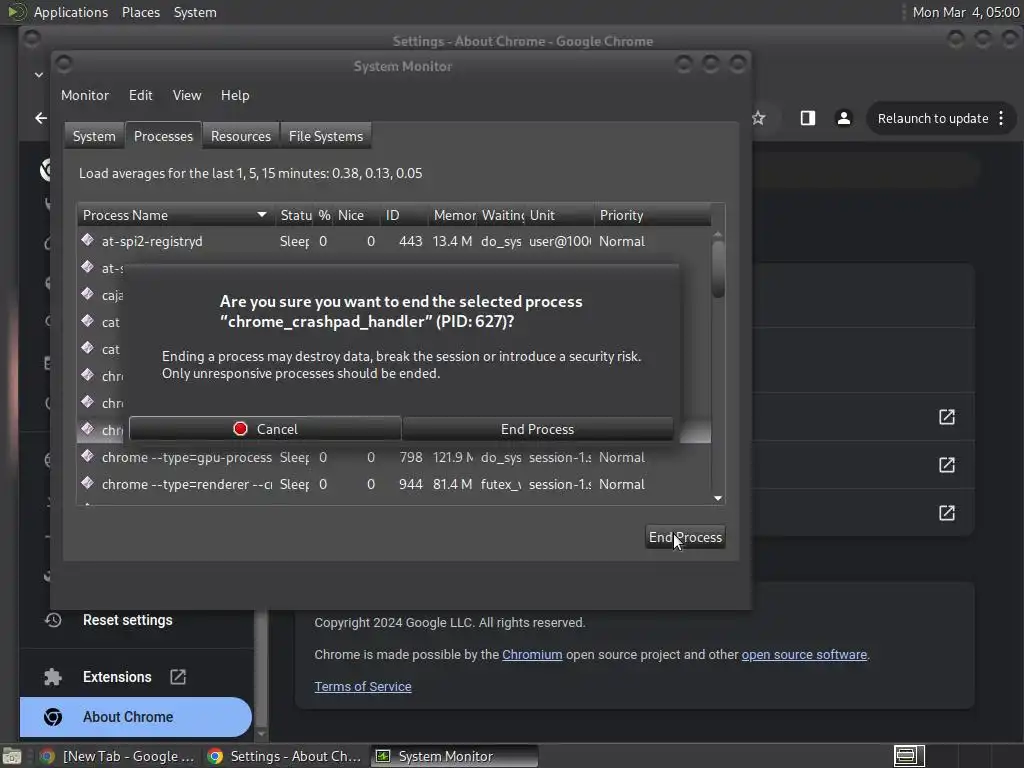The image size is (1024, 768).
Task: Click the workspace switcher in bottom panel
Action: pos(909,756)
